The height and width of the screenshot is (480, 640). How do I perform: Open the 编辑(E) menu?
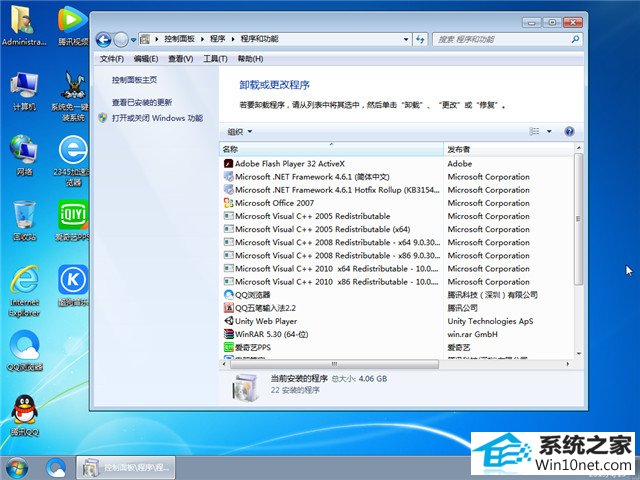[x=146, y=59]
